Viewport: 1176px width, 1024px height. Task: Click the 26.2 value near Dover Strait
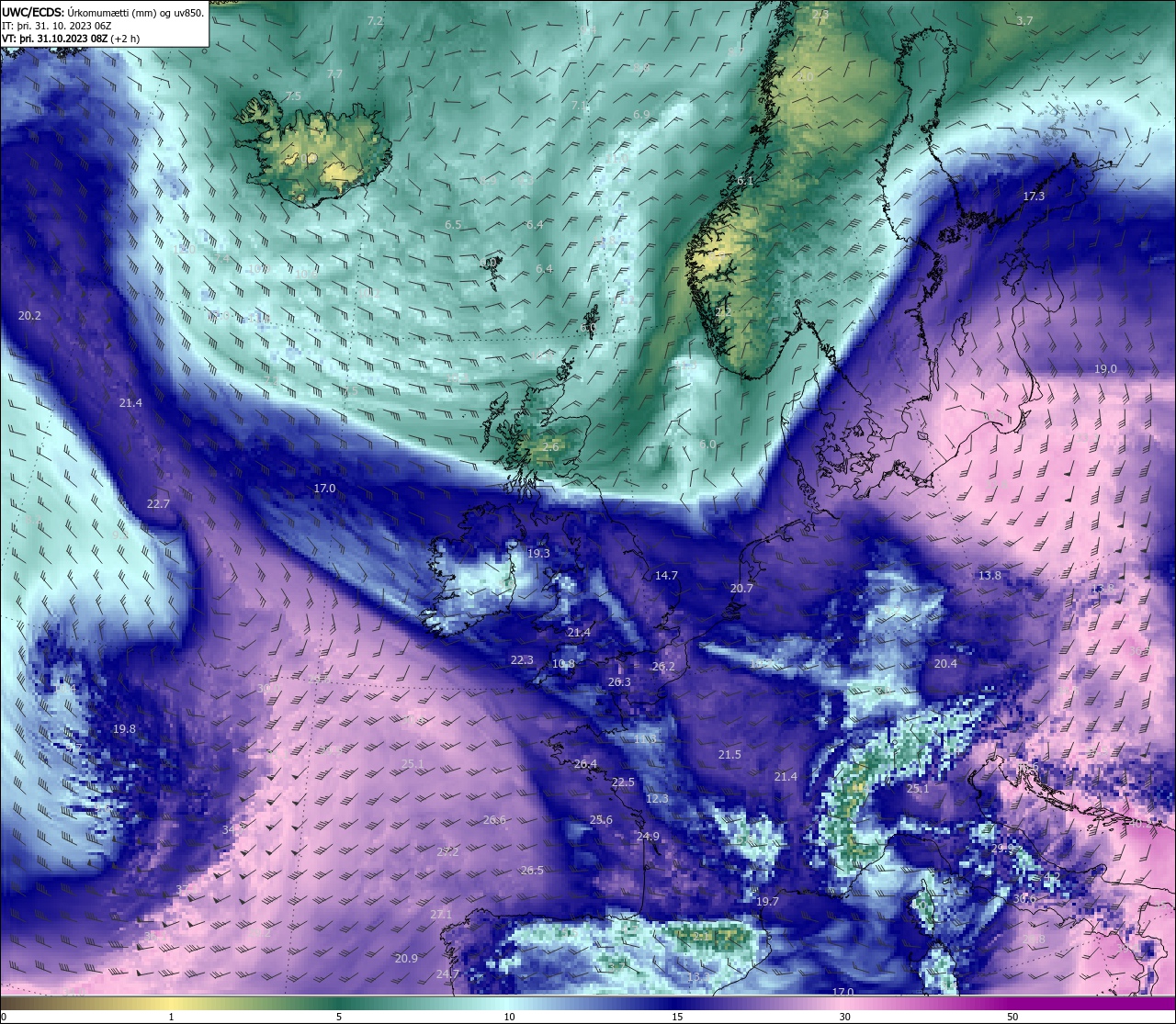pos(663,666)
